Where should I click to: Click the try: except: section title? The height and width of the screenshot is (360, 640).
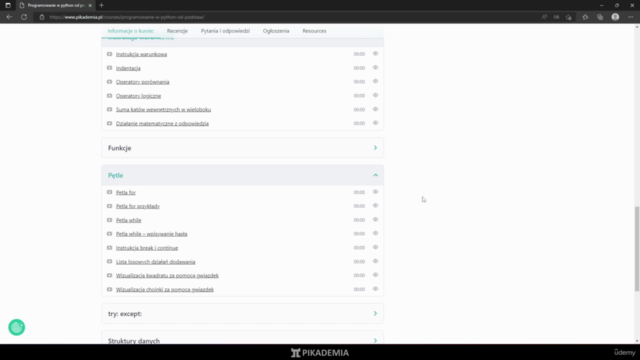tap(125, 314)
